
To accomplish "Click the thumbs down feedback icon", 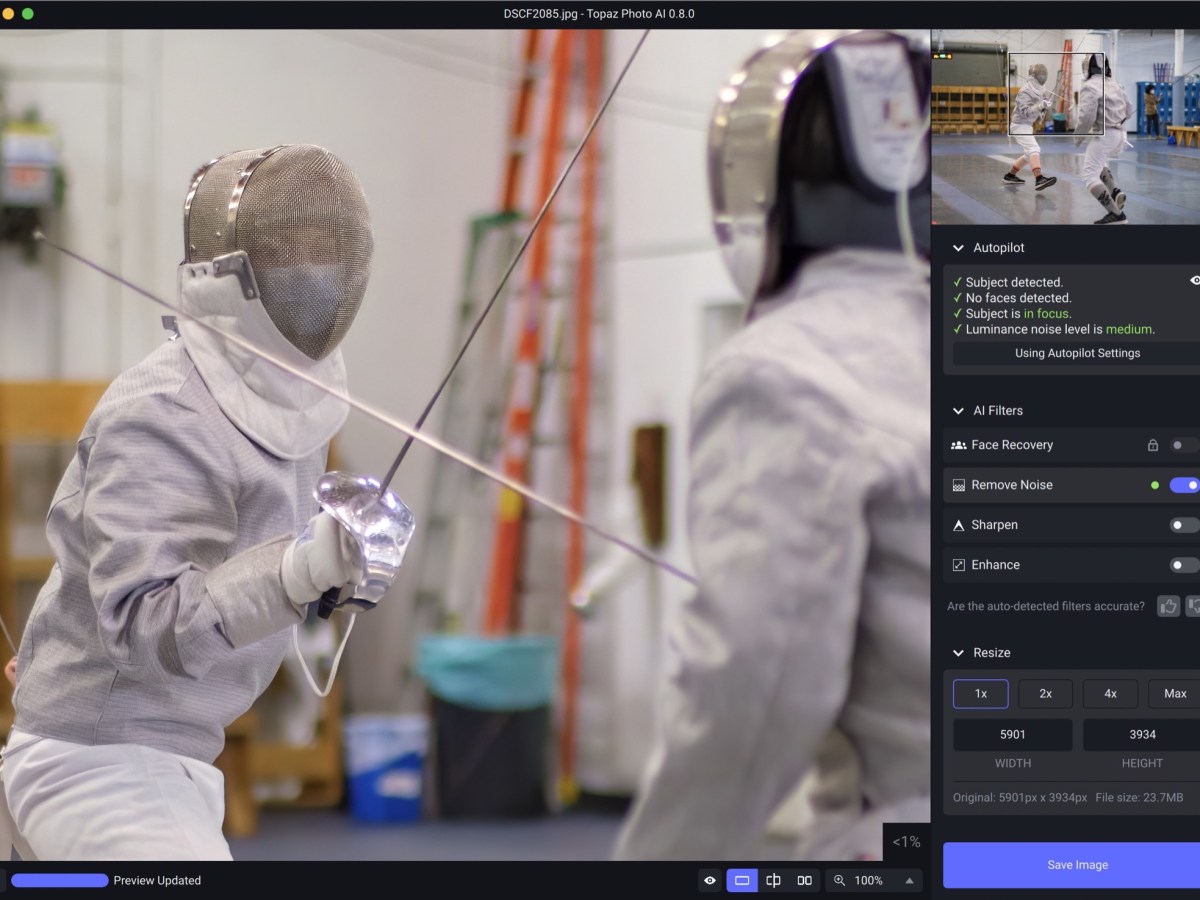I will pos(1193,606).
